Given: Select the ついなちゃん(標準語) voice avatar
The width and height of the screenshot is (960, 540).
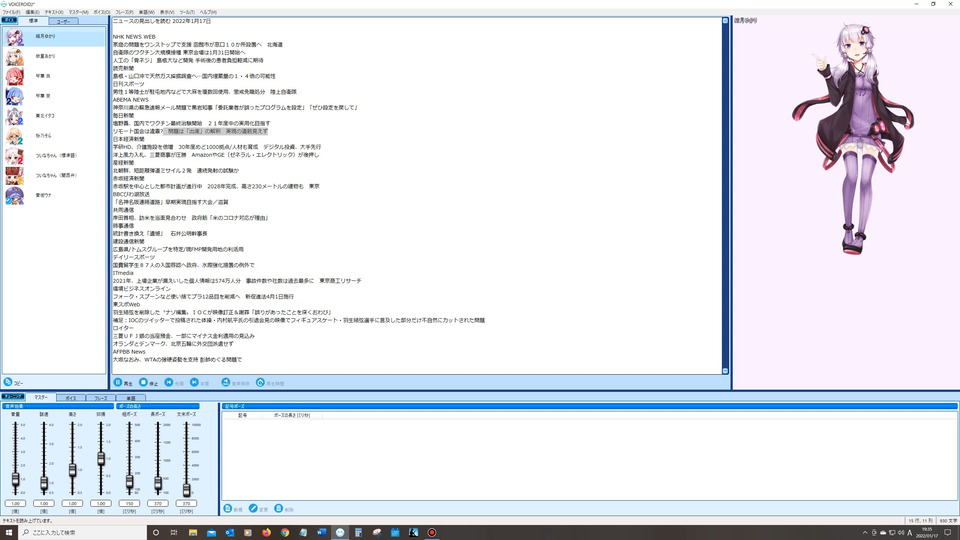Looking at the screenshot, I should point(14,156).
